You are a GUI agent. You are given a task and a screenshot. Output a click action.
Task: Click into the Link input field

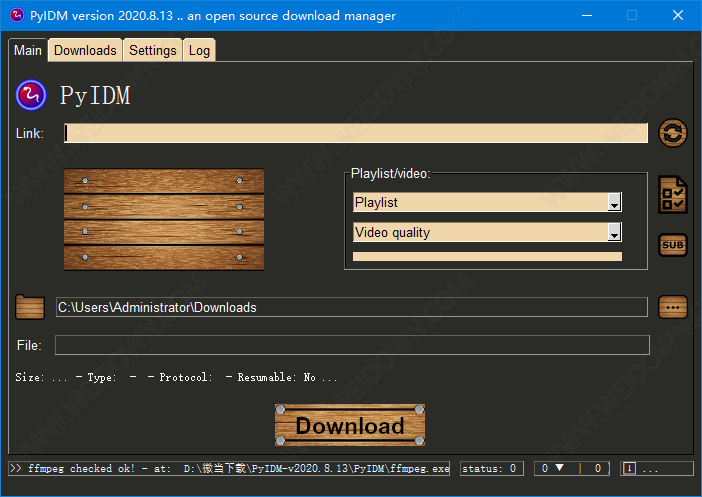click(356, 133)
